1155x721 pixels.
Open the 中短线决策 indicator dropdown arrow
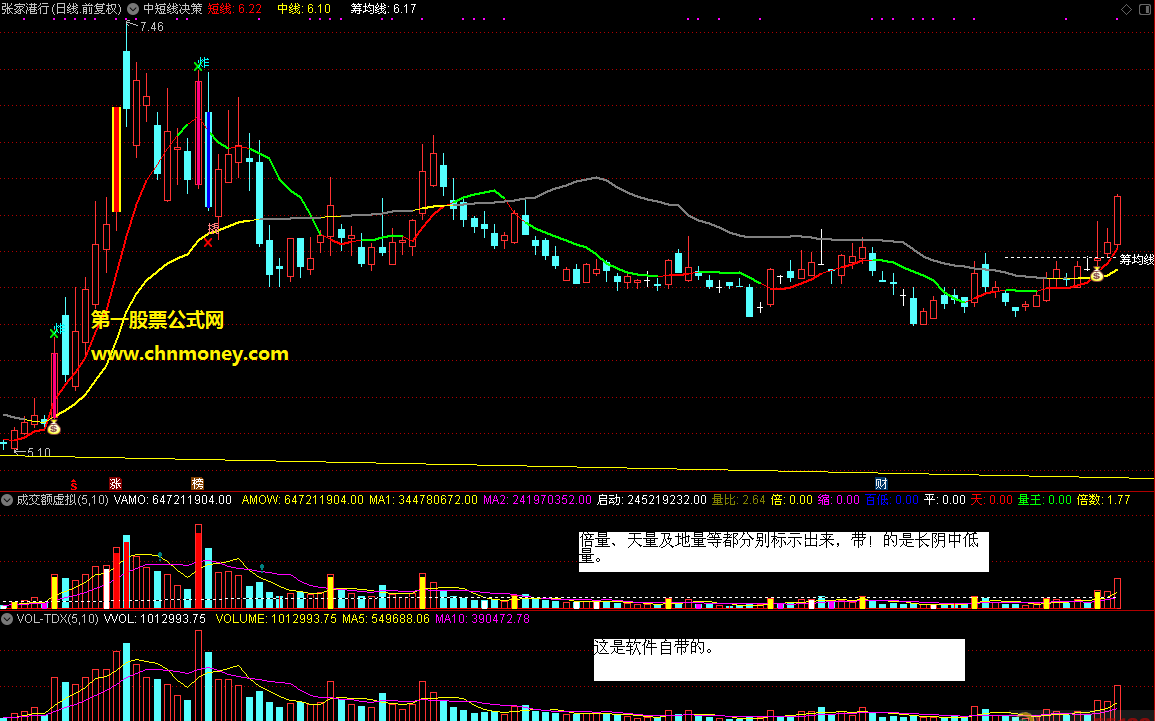(133, 9)
